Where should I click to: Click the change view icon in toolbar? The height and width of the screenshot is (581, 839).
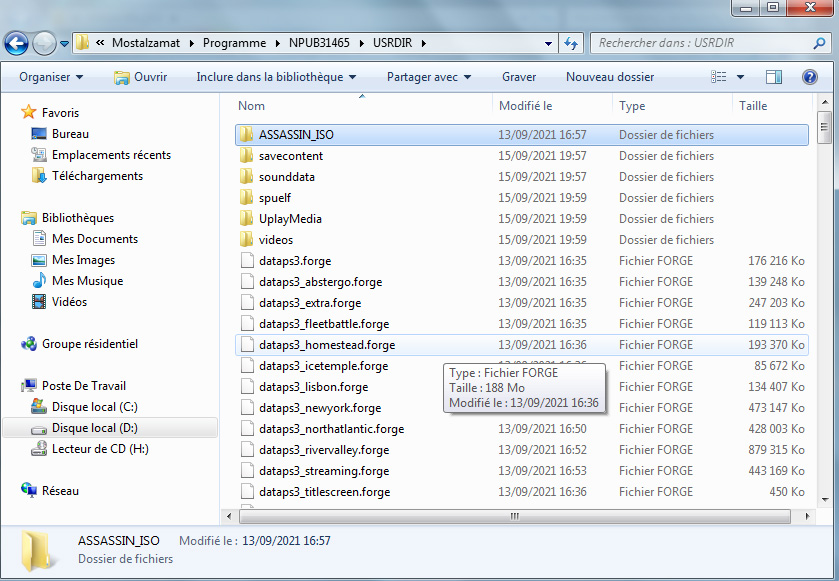(x=719, y=77)
